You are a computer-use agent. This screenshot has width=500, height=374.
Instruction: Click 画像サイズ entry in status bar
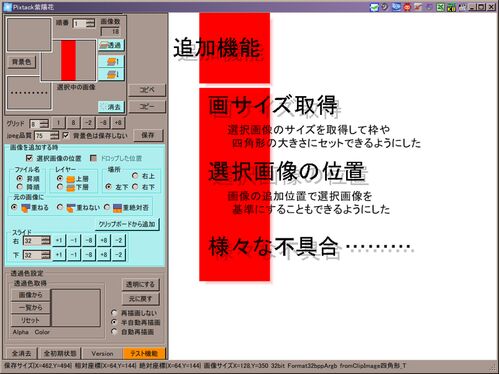[x=236, y=366]
